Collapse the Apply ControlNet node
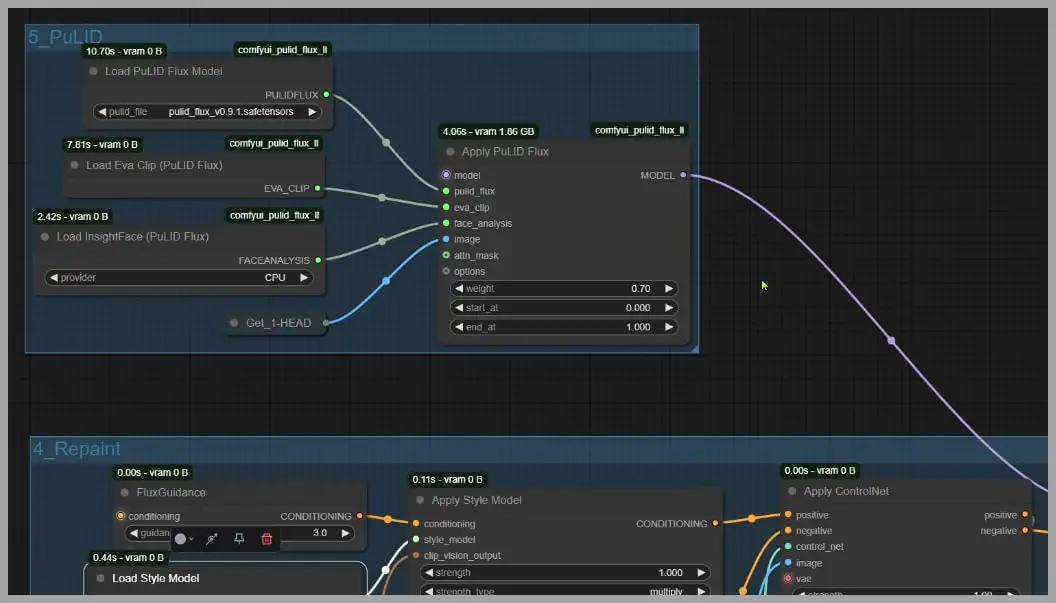Image resolution: width=1056 pixels, height=603 pixels. point(792,491)
